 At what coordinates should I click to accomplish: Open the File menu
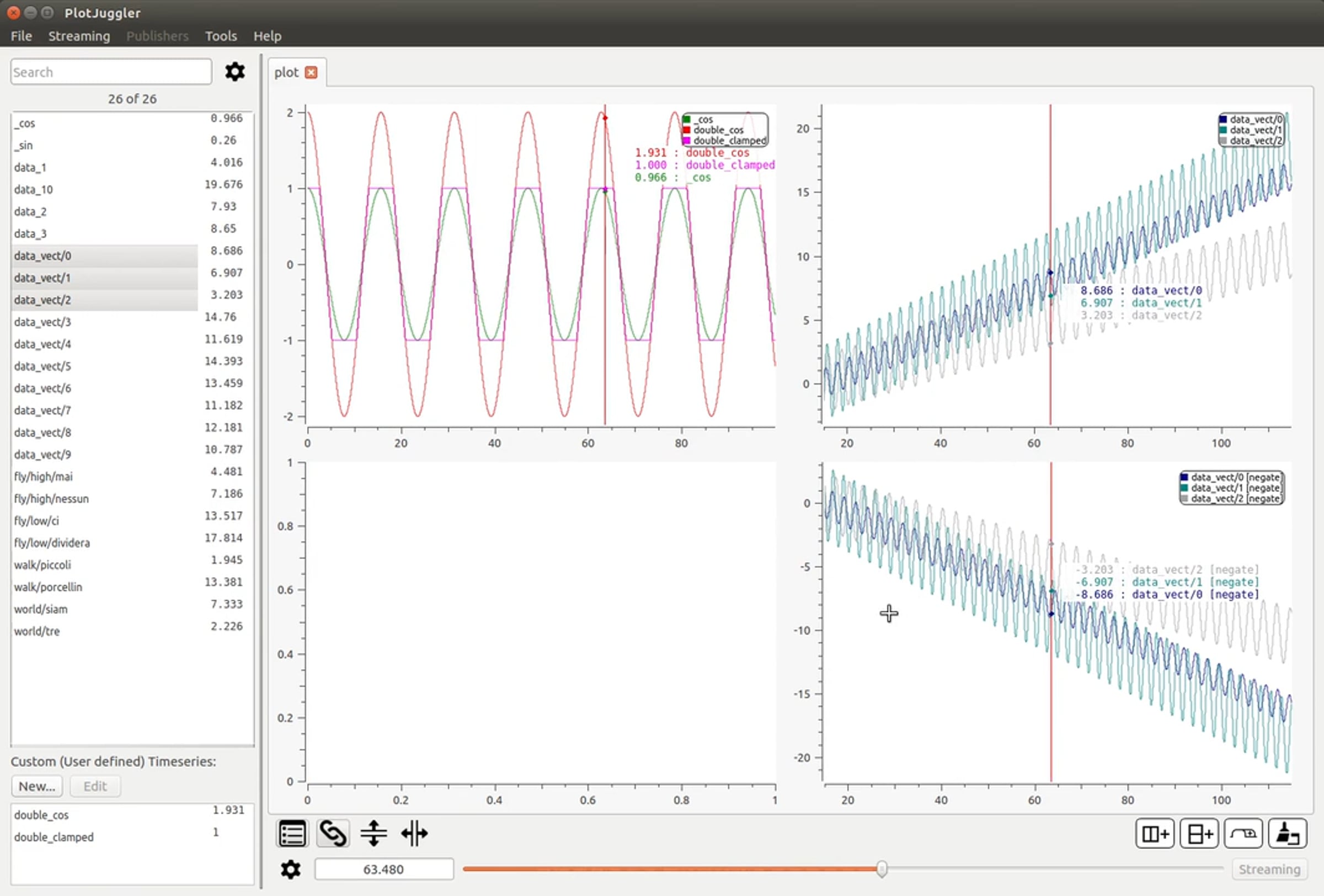(x=21, y=36)
